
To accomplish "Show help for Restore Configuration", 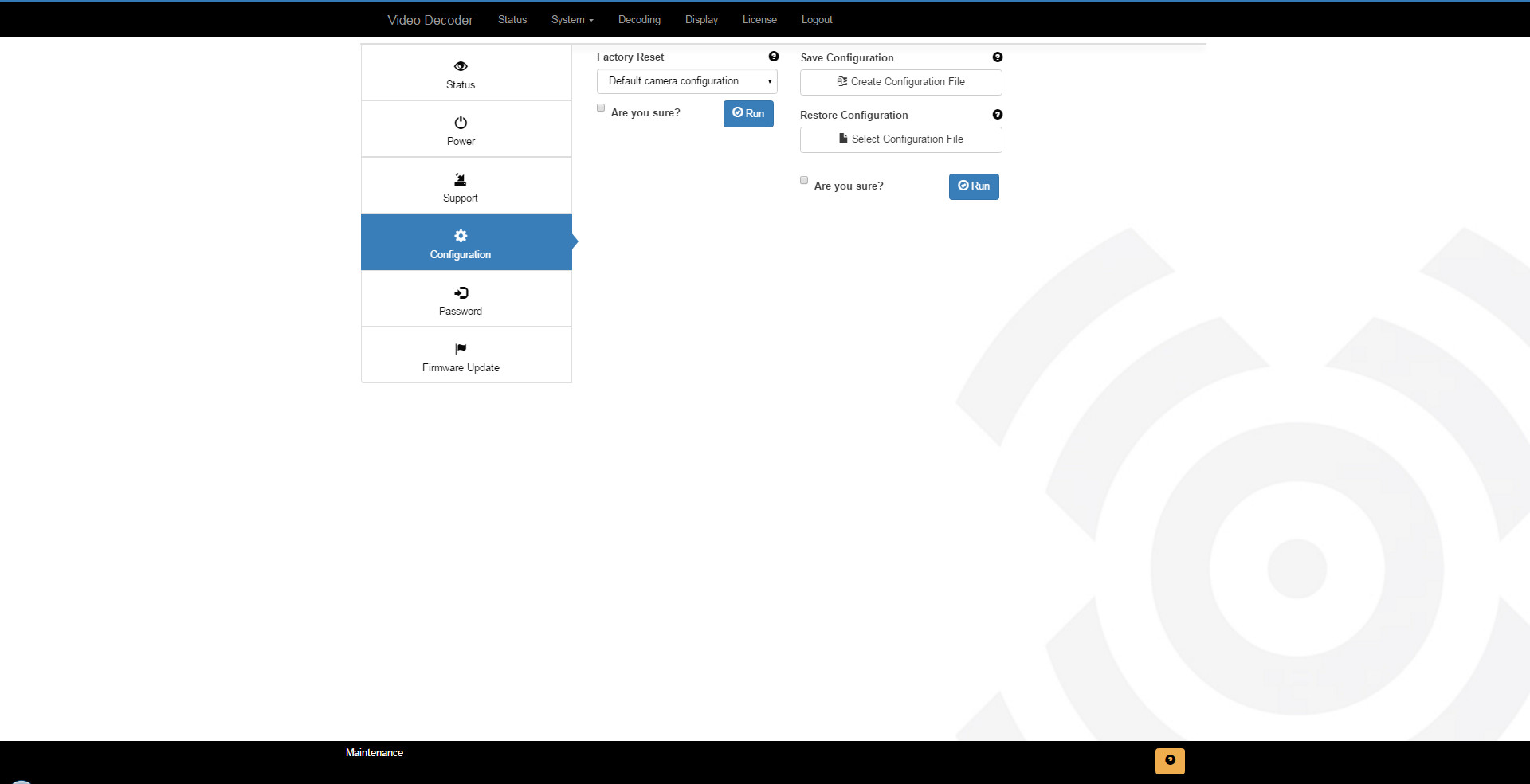I will click(997, 115).
